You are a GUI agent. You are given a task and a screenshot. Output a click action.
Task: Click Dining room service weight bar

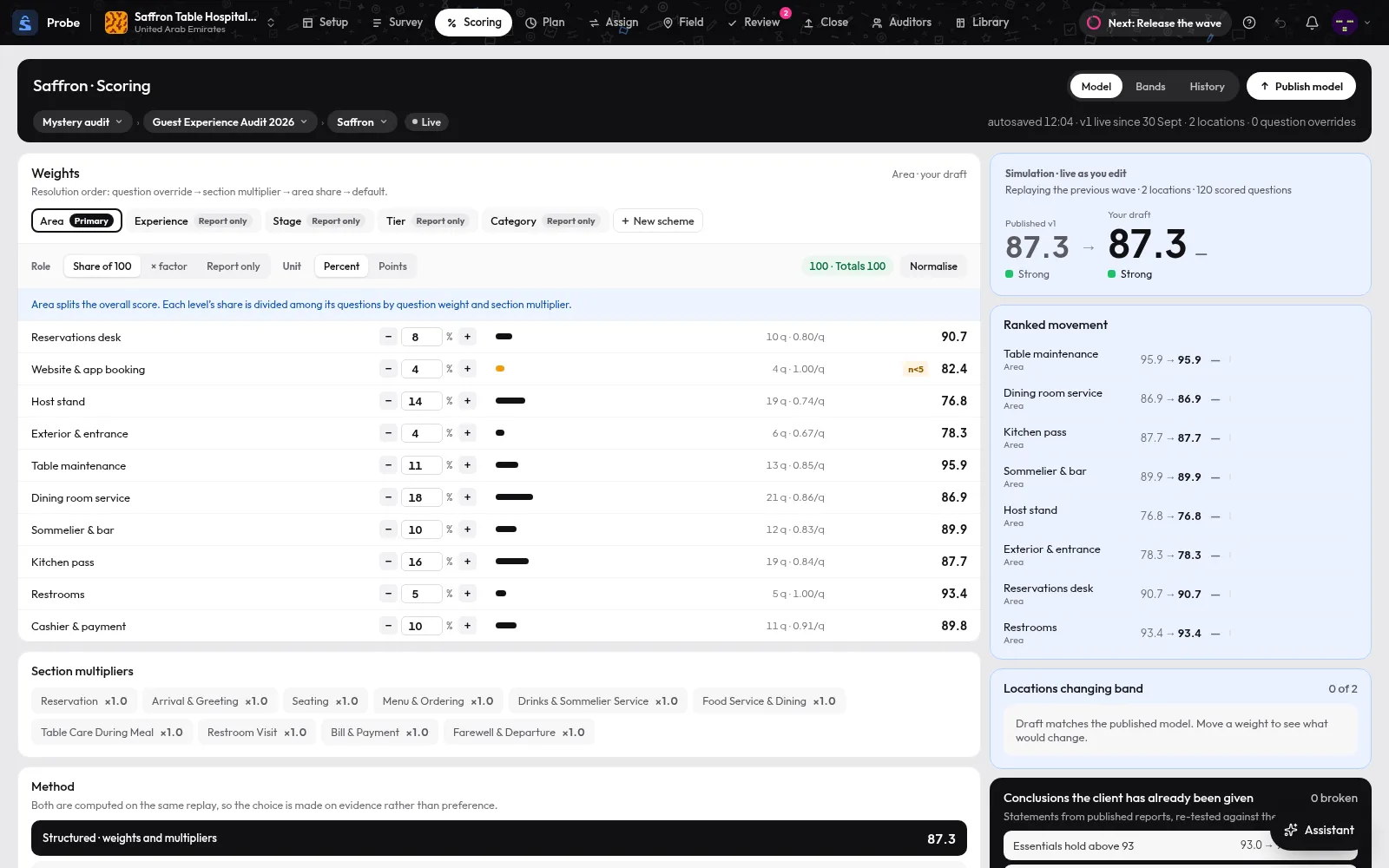[x=514, y=497]
